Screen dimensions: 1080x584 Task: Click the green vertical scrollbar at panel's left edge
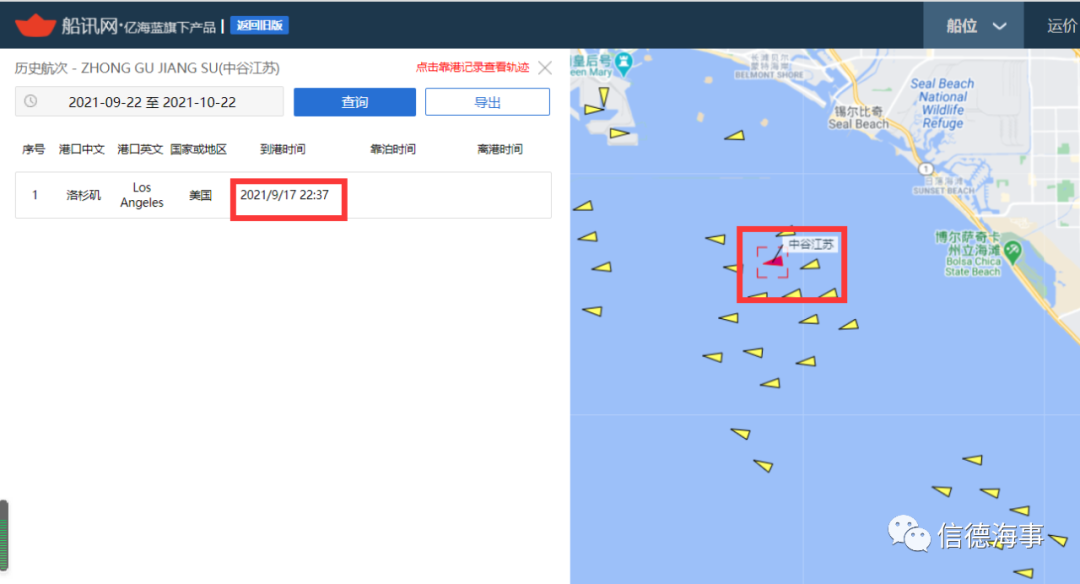[4, 535]
